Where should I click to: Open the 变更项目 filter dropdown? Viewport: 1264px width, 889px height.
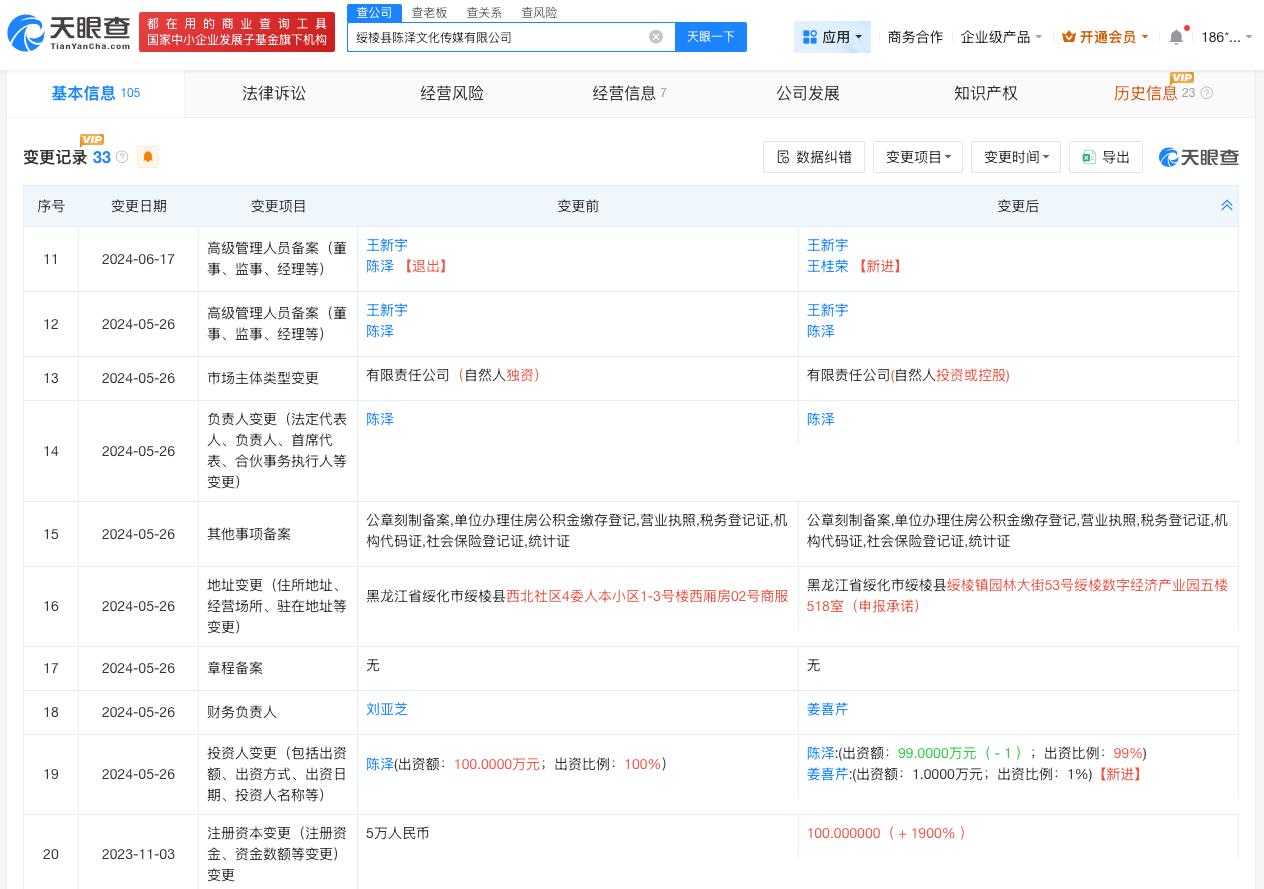(x=918, y=157)
